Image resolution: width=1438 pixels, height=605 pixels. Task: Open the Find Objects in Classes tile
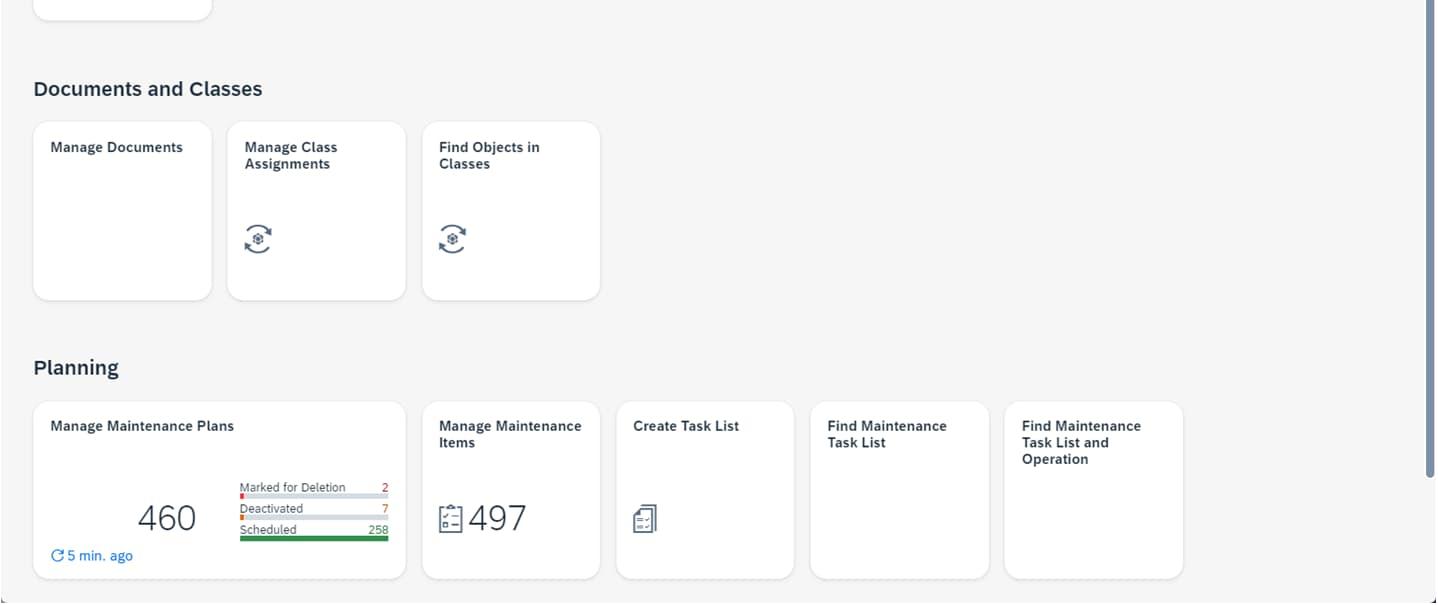(511, 211)
